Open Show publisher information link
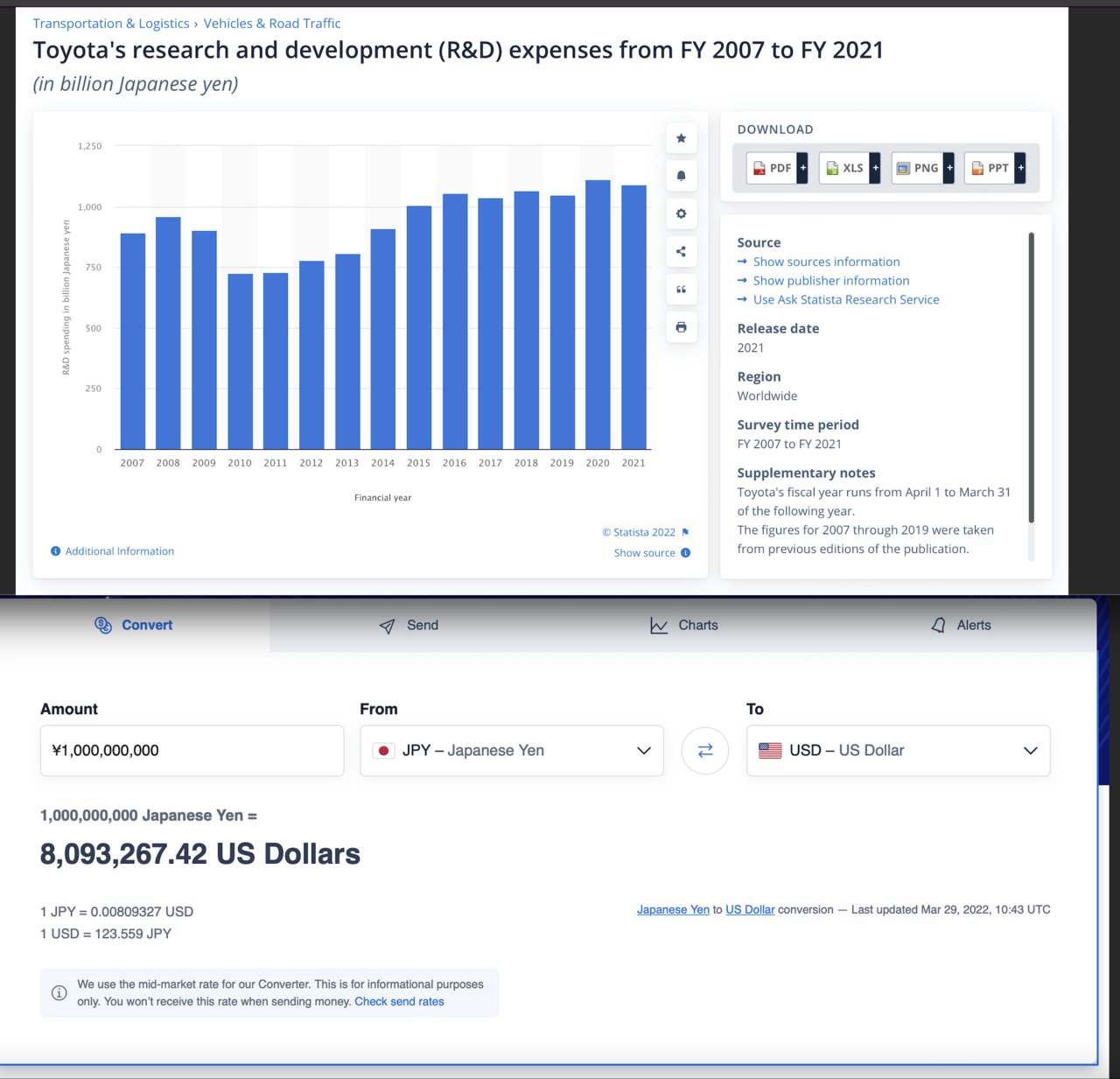The image size is (1120, 1079). pyautogui.click(x=831, y=281)
